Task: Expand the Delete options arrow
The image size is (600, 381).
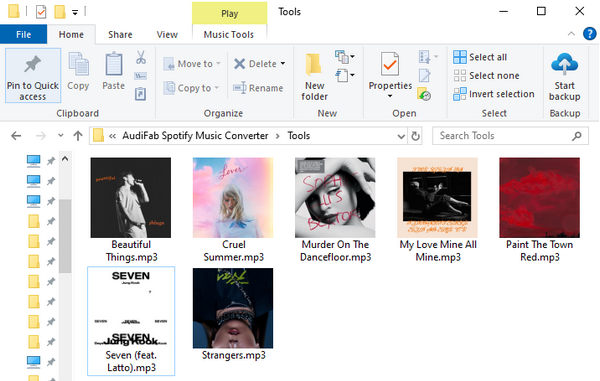Action: [283, 64]
